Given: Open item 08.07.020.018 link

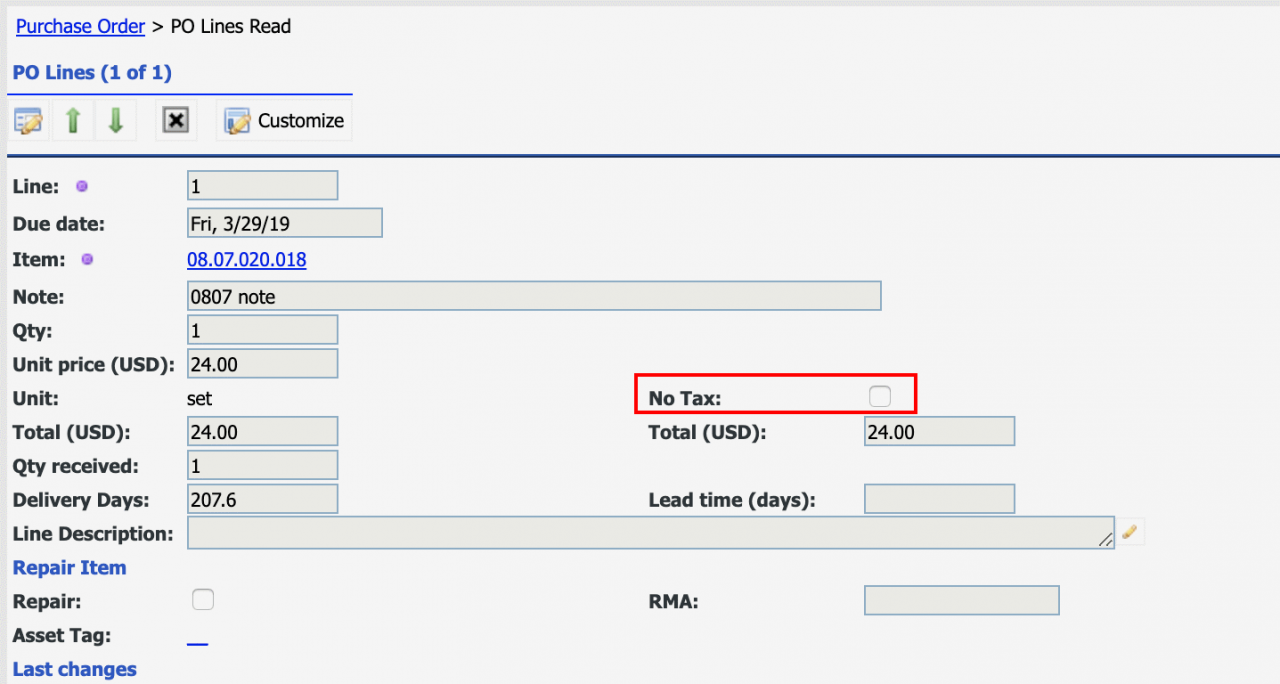Looking at the screenshot, I should [x=246, y=260].
